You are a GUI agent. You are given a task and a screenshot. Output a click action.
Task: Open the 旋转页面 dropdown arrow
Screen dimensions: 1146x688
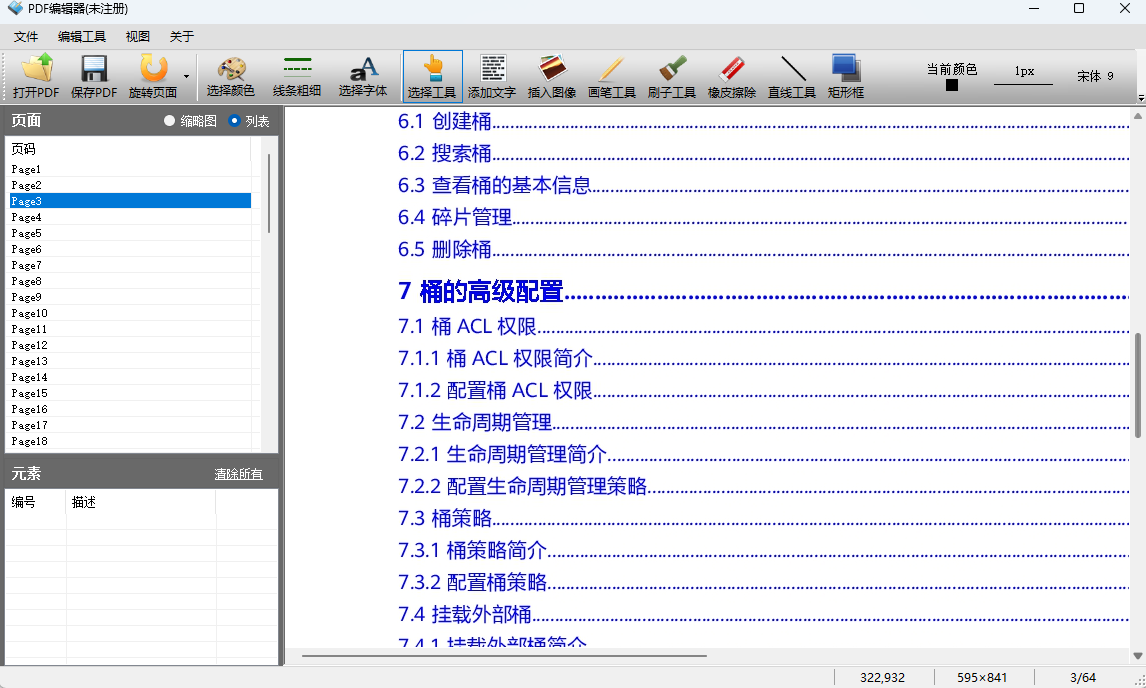point(186,76)
